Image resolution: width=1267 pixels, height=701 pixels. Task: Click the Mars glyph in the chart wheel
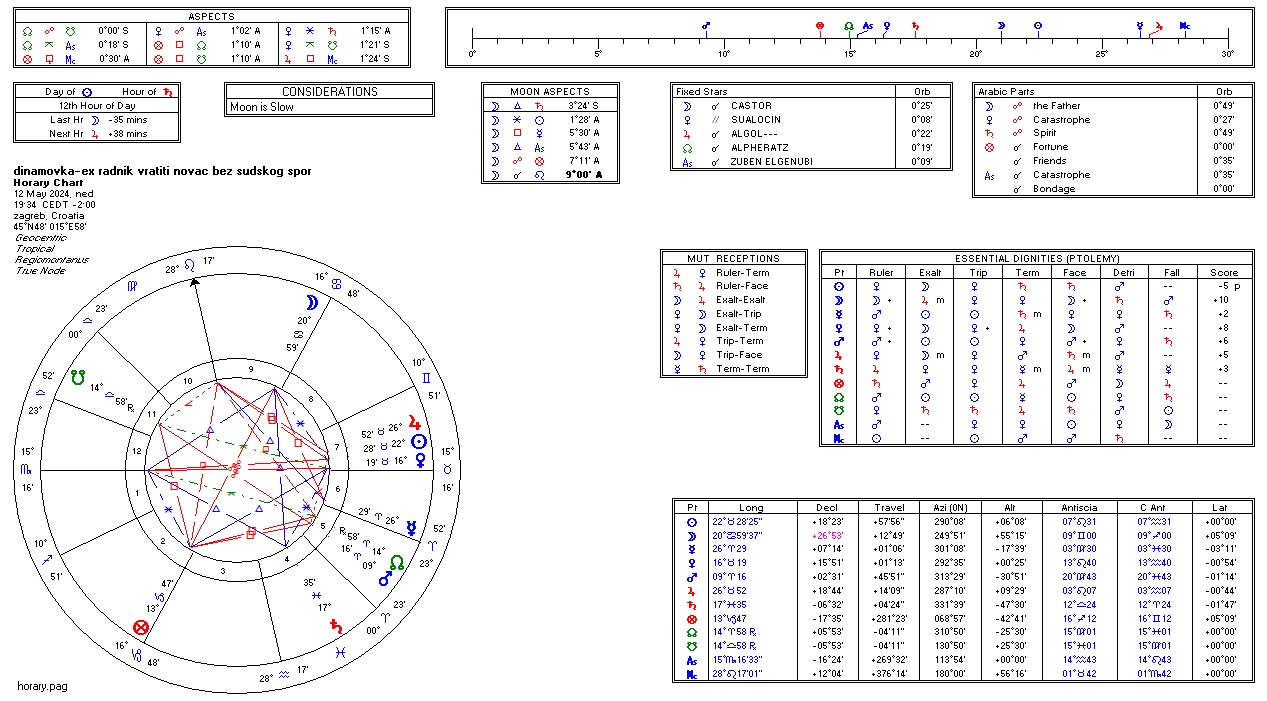coord(386,578)
